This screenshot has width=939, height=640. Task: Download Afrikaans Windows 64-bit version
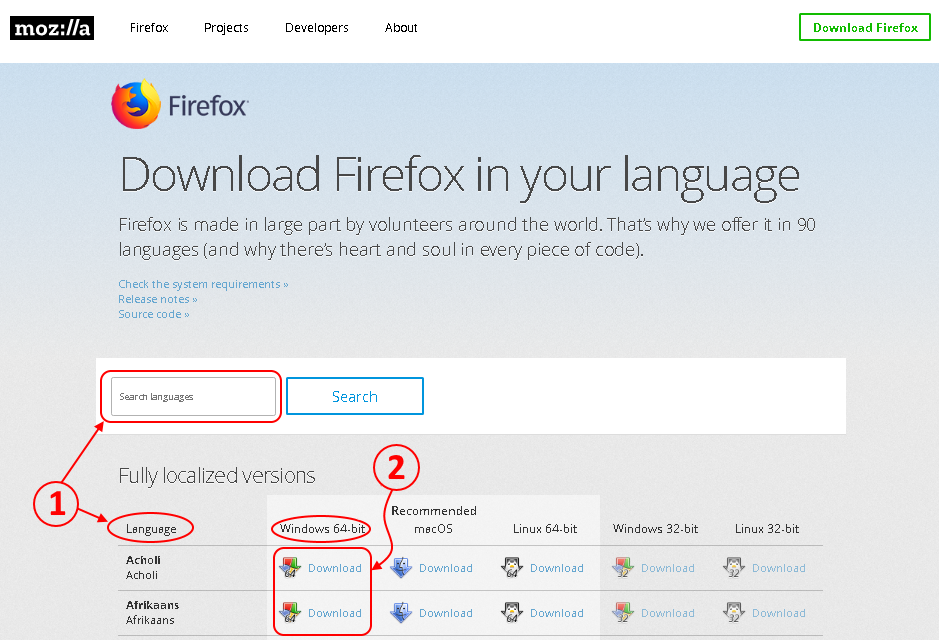[335, 613]
